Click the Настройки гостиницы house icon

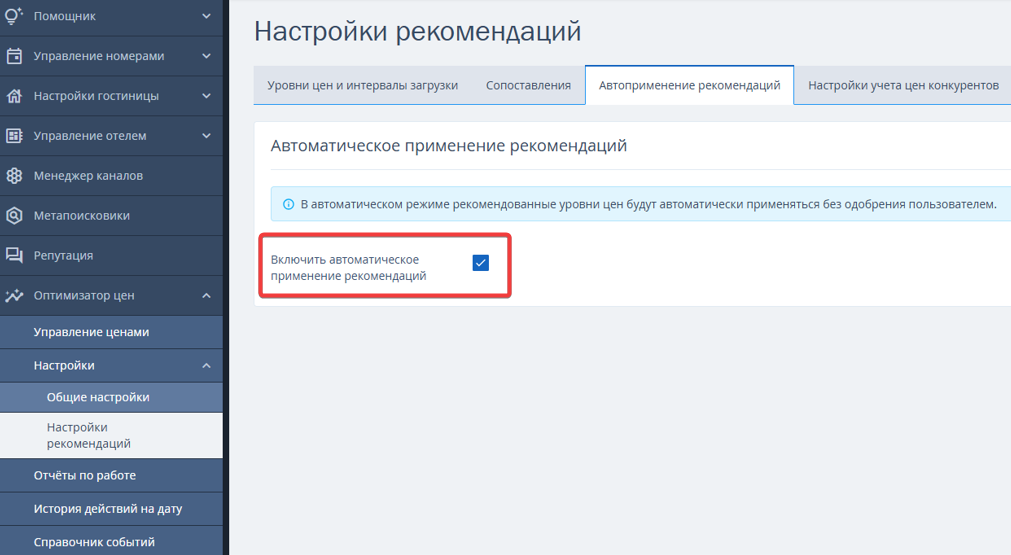coord(14,96)
